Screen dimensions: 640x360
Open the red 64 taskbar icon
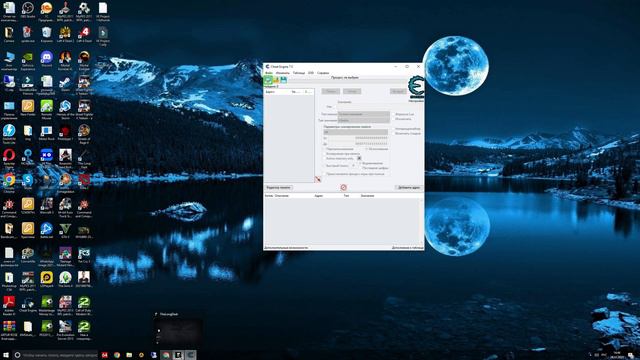(104, 355)
